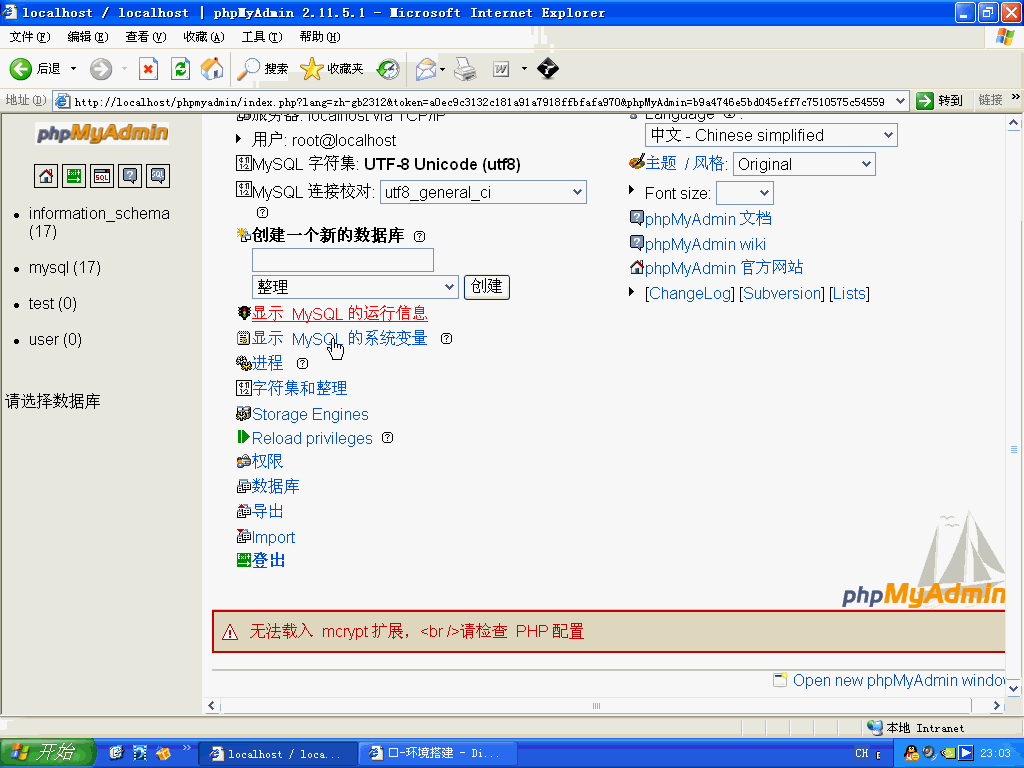Click the browser Back arrow icon

(21, 69)
